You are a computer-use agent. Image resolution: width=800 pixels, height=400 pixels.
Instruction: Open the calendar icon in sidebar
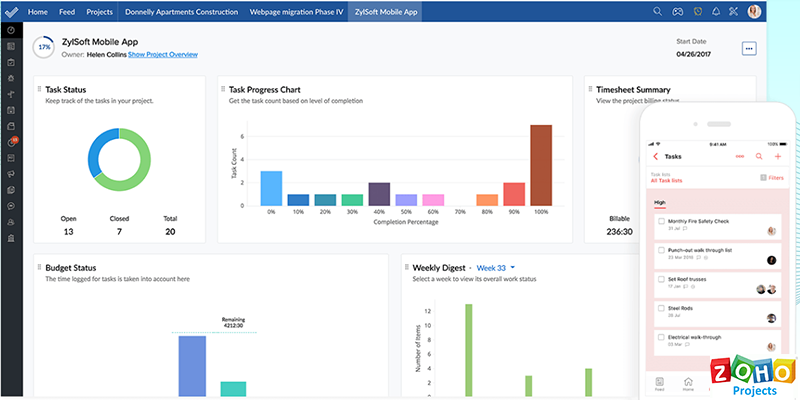[11, 110]
